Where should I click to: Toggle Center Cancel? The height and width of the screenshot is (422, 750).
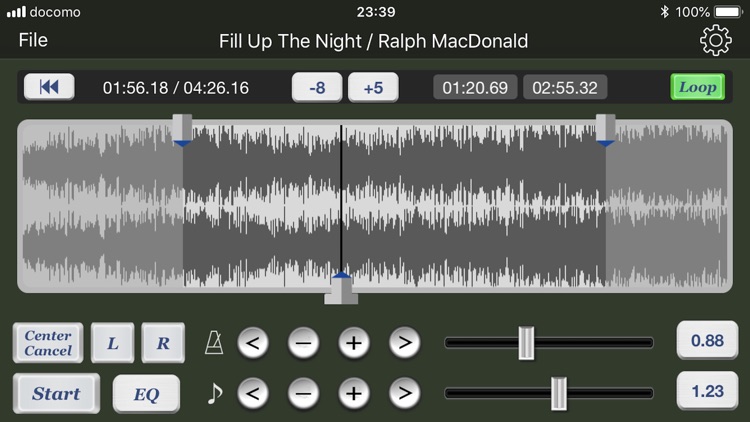(x=48, y=343)
